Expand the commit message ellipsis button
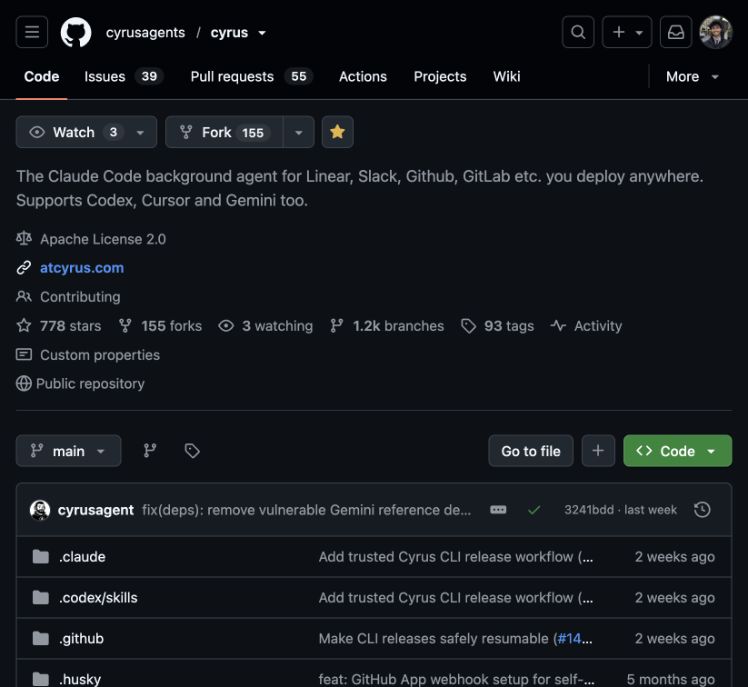 [498, 510]
